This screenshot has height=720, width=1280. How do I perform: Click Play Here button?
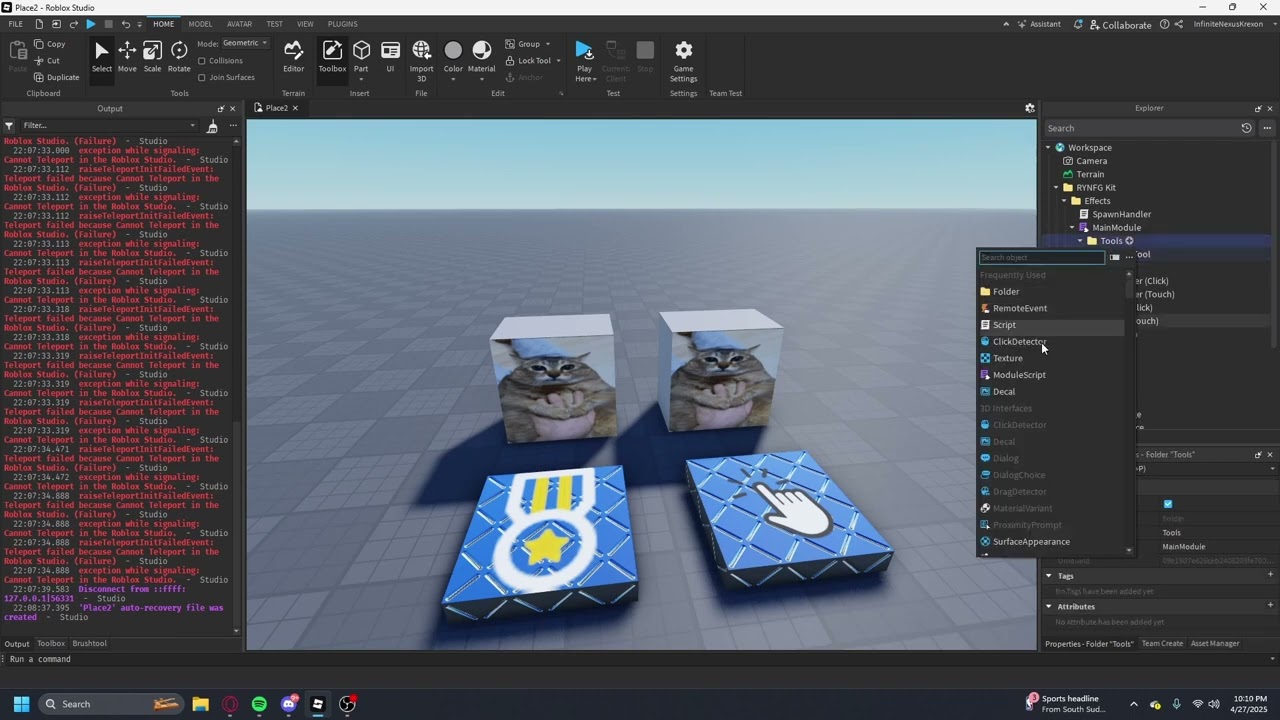tap(584, 60)
